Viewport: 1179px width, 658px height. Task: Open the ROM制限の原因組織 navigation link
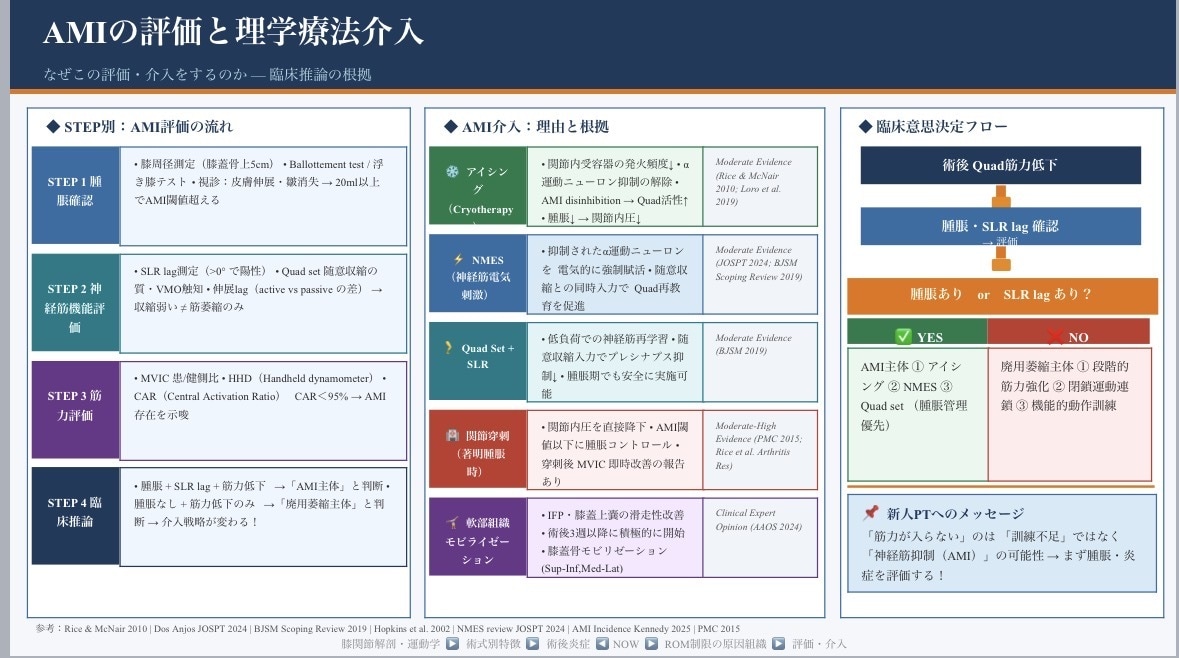pos(715,644)
